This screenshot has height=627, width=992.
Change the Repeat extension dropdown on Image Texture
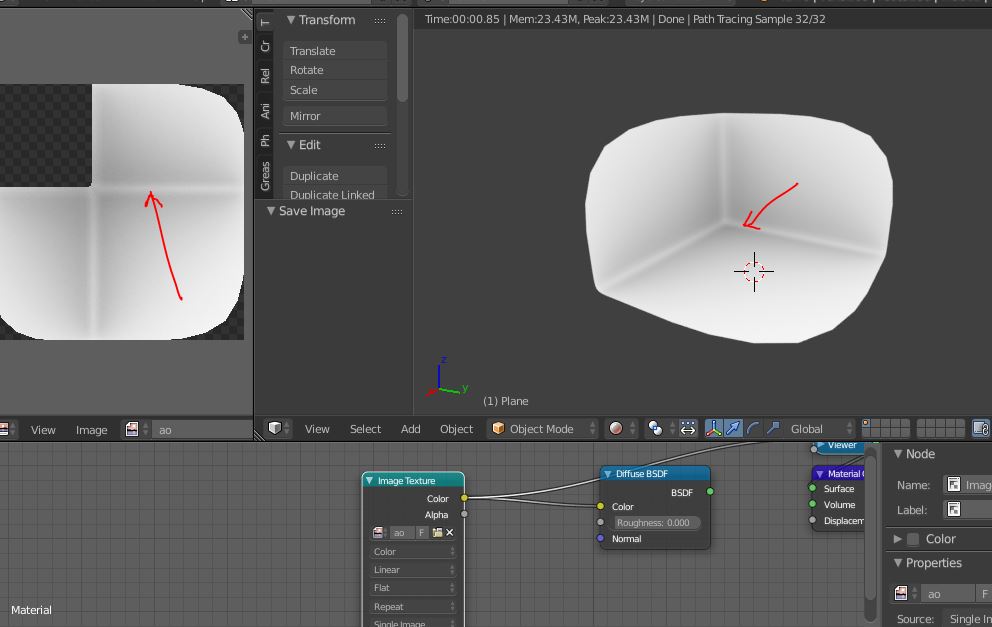412,606
